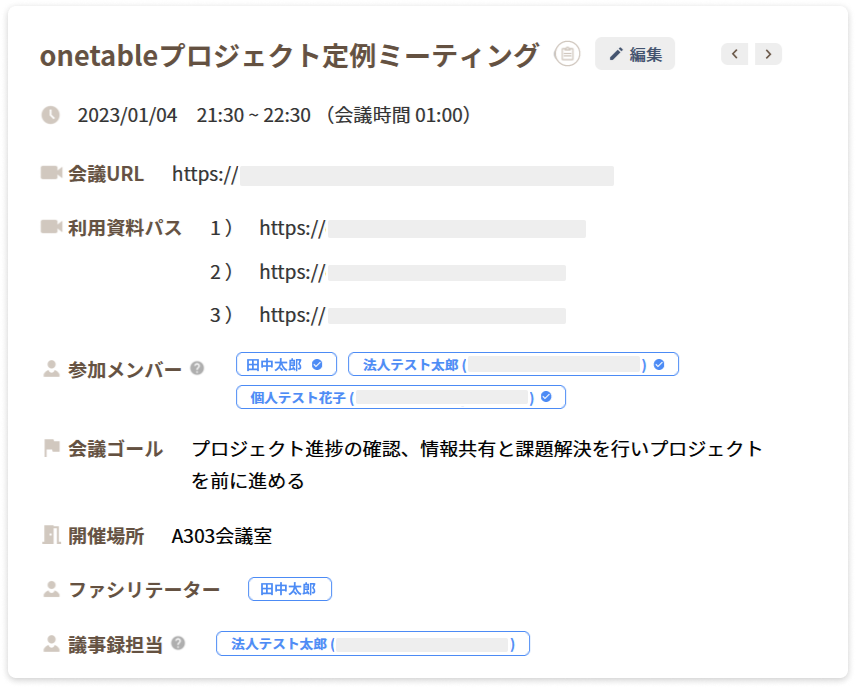Open the third 利用資料パス link
Screen dimensions: 856x688
[x=412, y=316]
